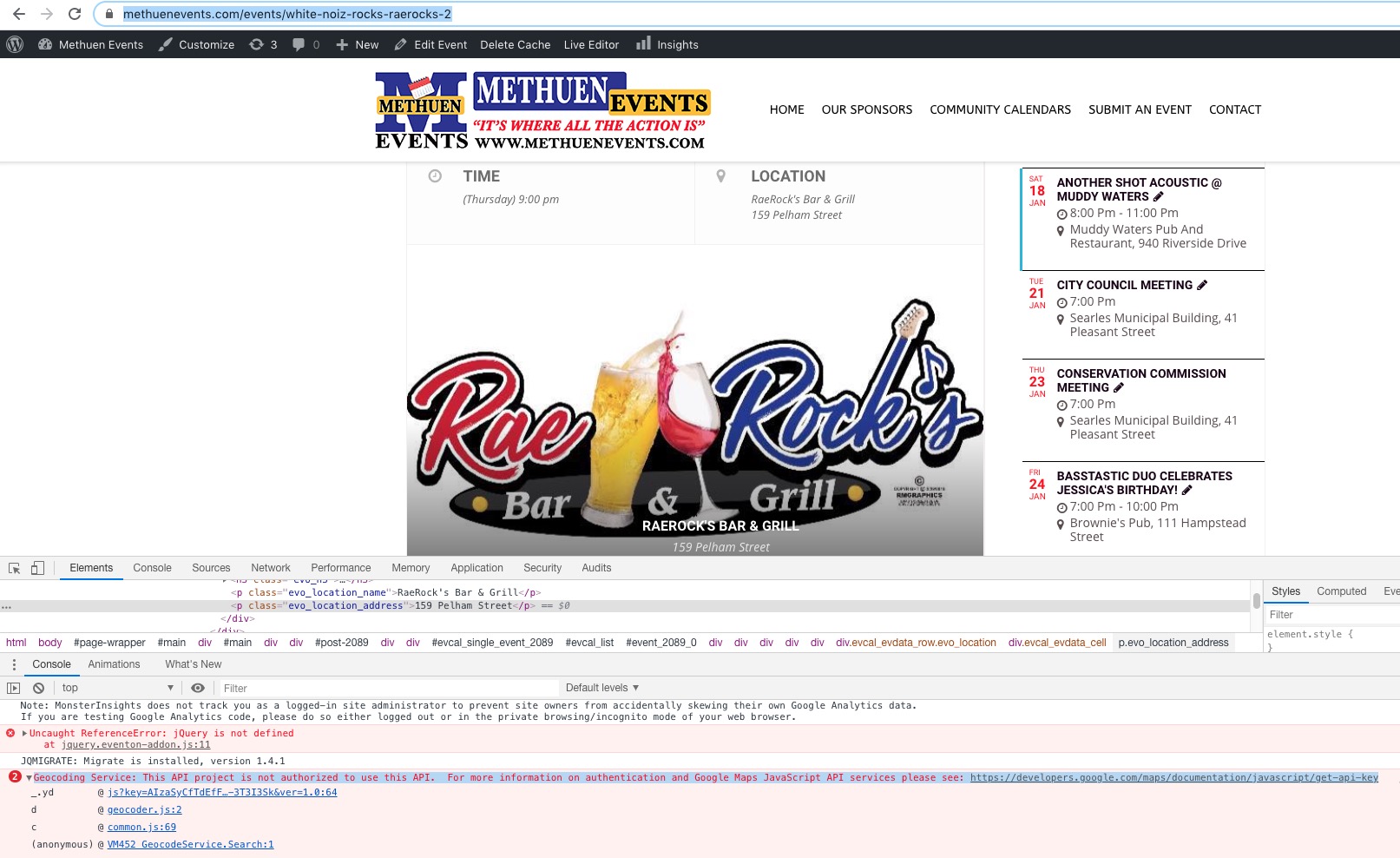This screenshot has width=1400, height=858.
Task: Switch to the Computed styles tab
Action: coord(1341,591)
